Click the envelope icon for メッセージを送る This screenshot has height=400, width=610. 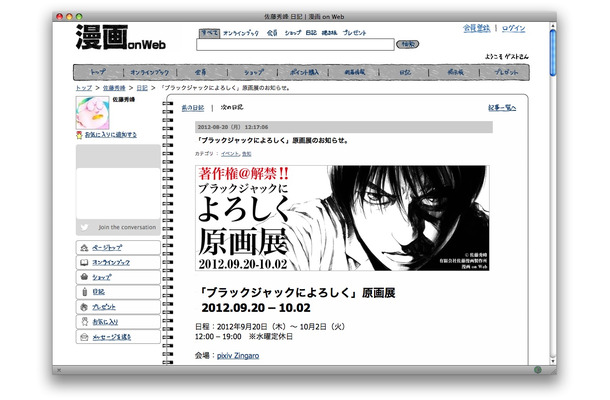(84, 337)
